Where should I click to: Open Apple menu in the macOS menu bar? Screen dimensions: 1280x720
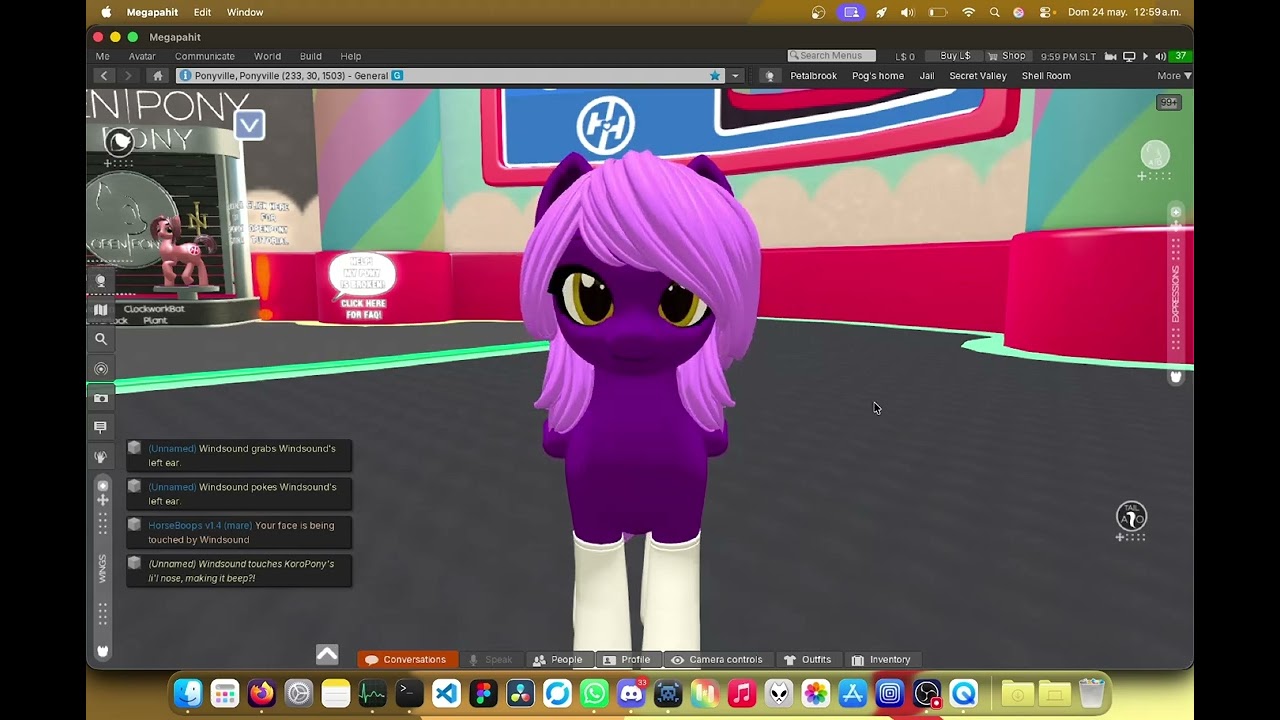[106, 12]
